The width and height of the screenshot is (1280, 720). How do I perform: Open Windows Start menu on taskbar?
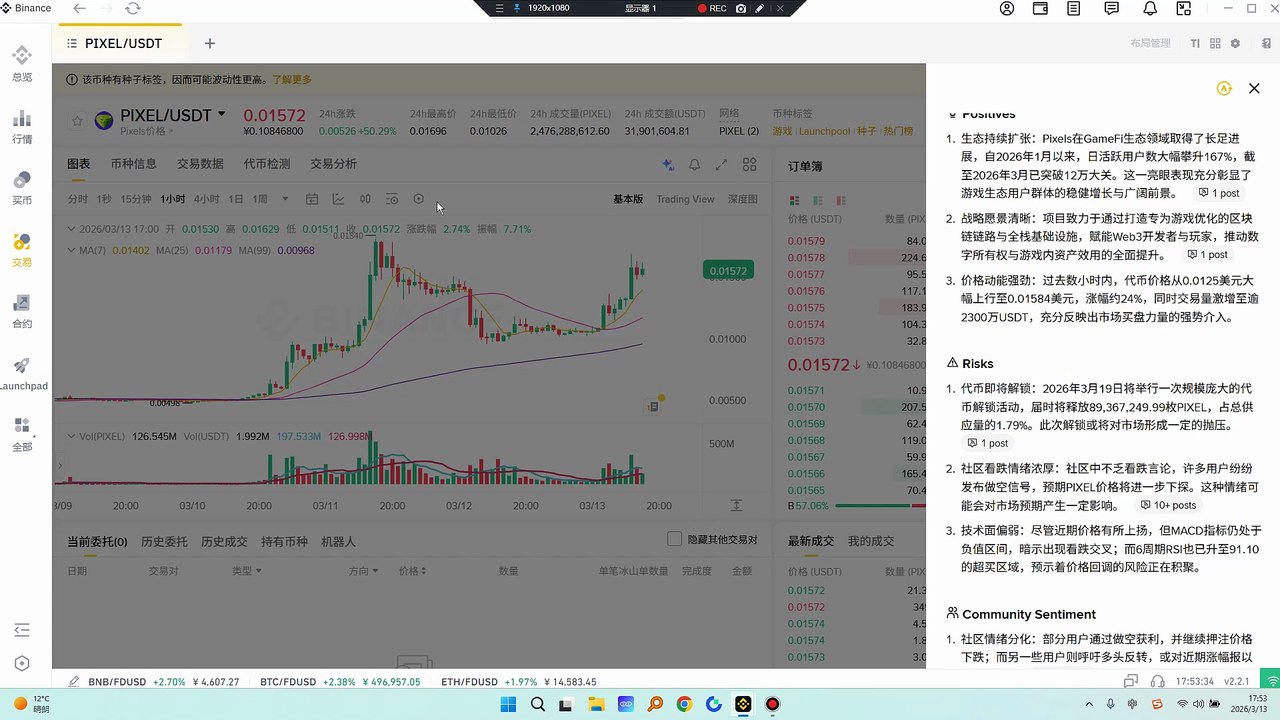pyautogui.click(x=508, y=705)
